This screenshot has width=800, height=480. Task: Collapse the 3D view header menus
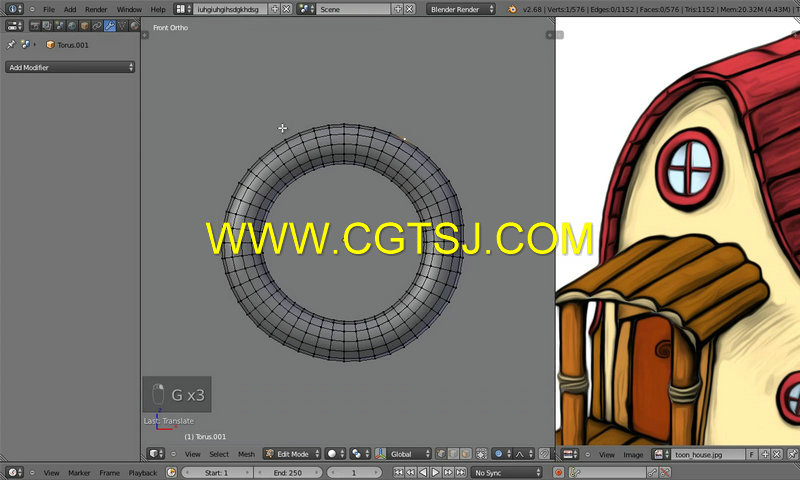pyautogui.click(x=173, y=453)
